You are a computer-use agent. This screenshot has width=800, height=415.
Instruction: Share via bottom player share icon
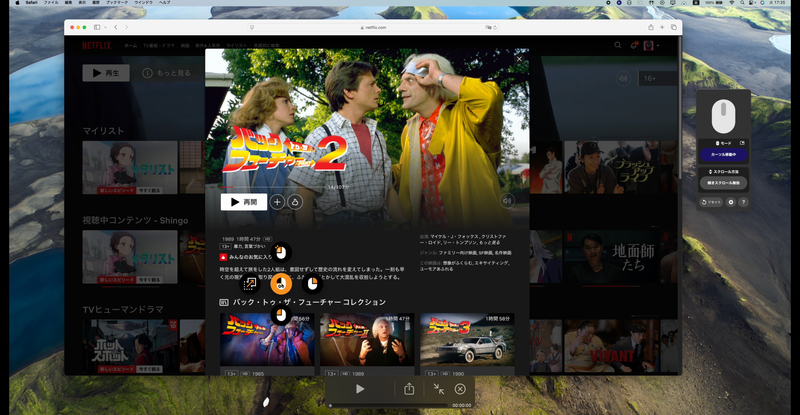[x=409, y=389]
